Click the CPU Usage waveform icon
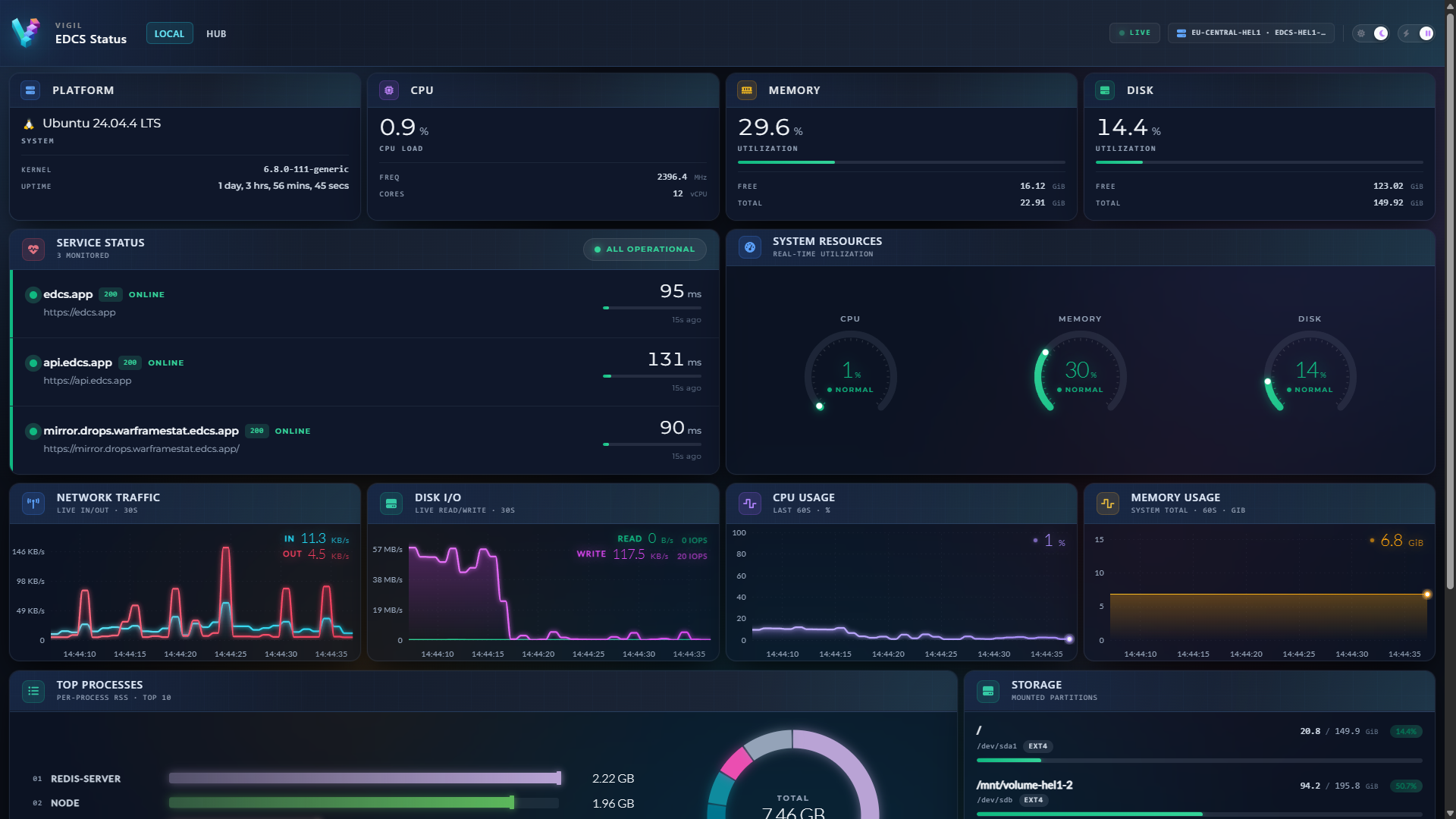Screen dimensions: 1456x819 tap(750, 504)
